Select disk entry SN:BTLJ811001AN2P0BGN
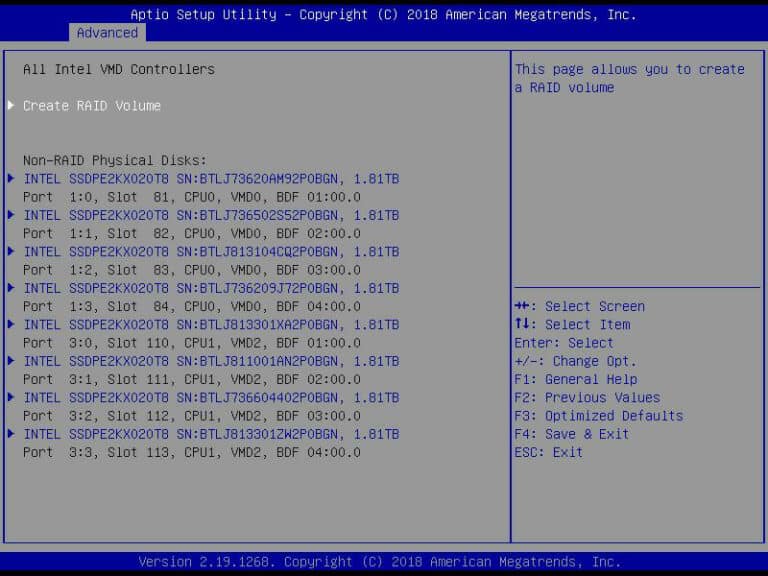Viewport: 768px width, 576px height. click(x=211, y=361)
